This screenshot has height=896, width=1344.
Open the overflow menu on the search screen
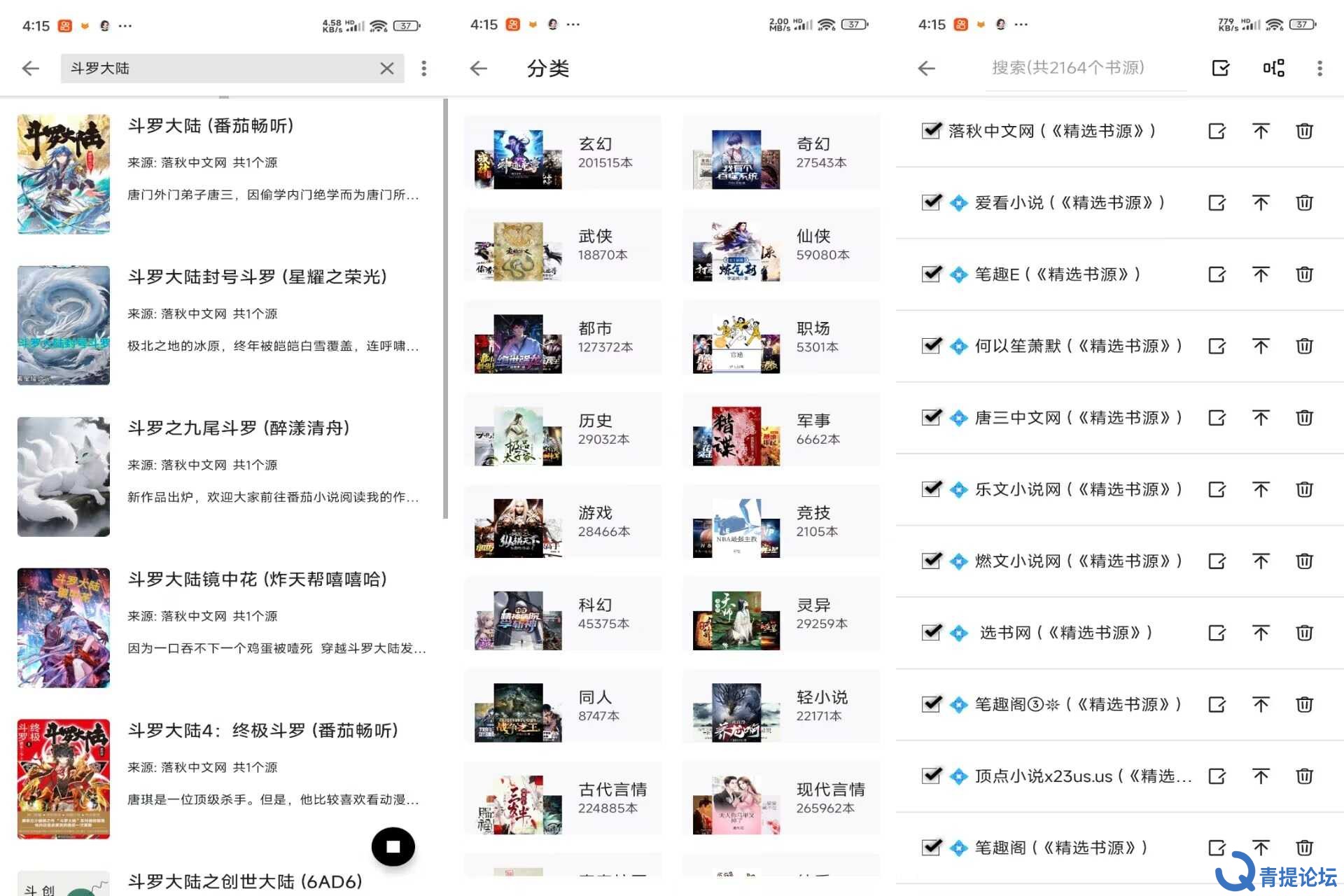(x=423, y=68)
